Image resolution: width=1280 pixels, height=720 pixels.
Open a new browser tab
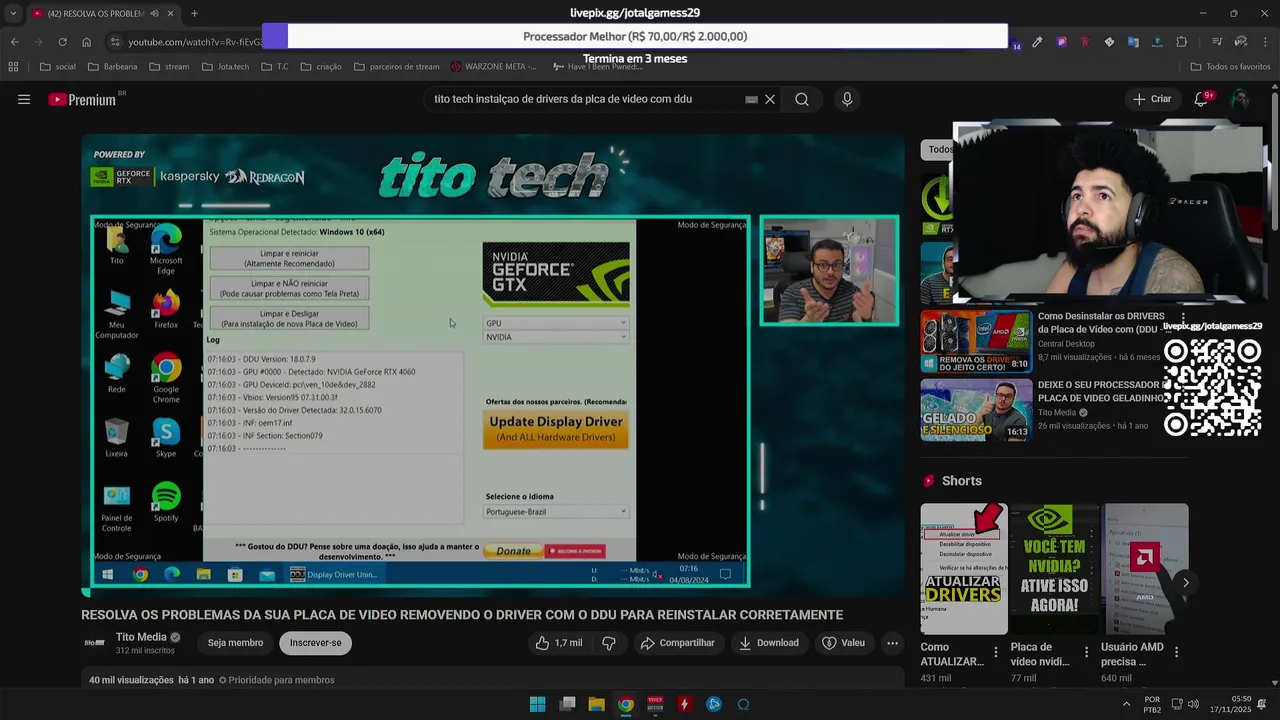(194, 13)
